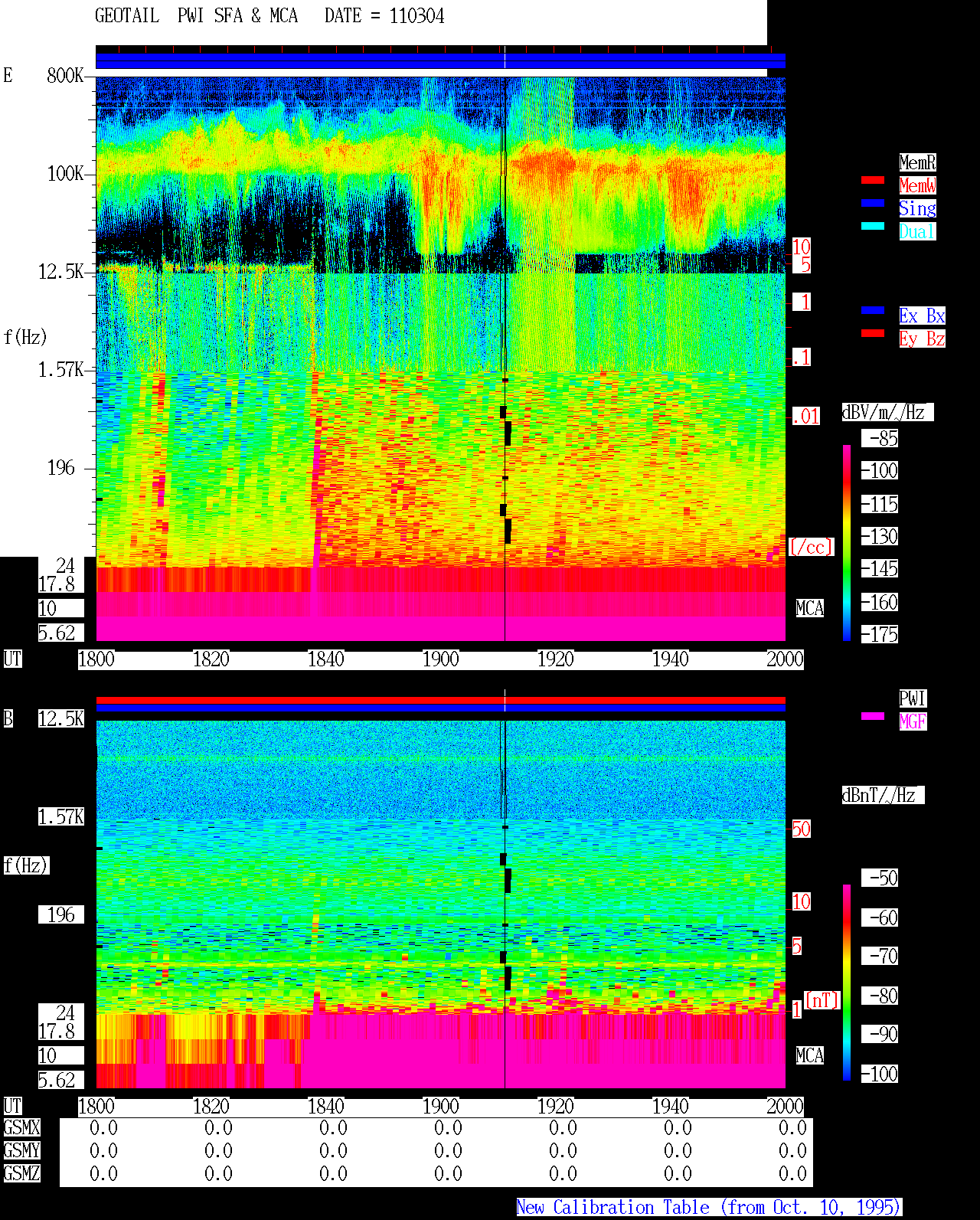Click the red status bar above B spectrogram
Screen dimensions: 980x1220
(x=440, y=700)
